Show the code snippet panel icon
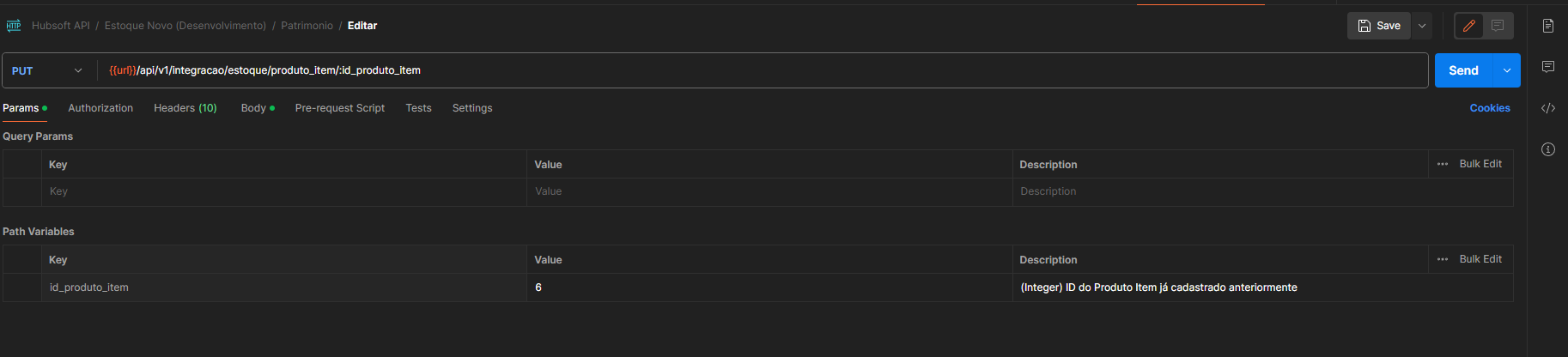Image resolution: width=1568 pixels, height=357 pixels. tap(1548, 108)
